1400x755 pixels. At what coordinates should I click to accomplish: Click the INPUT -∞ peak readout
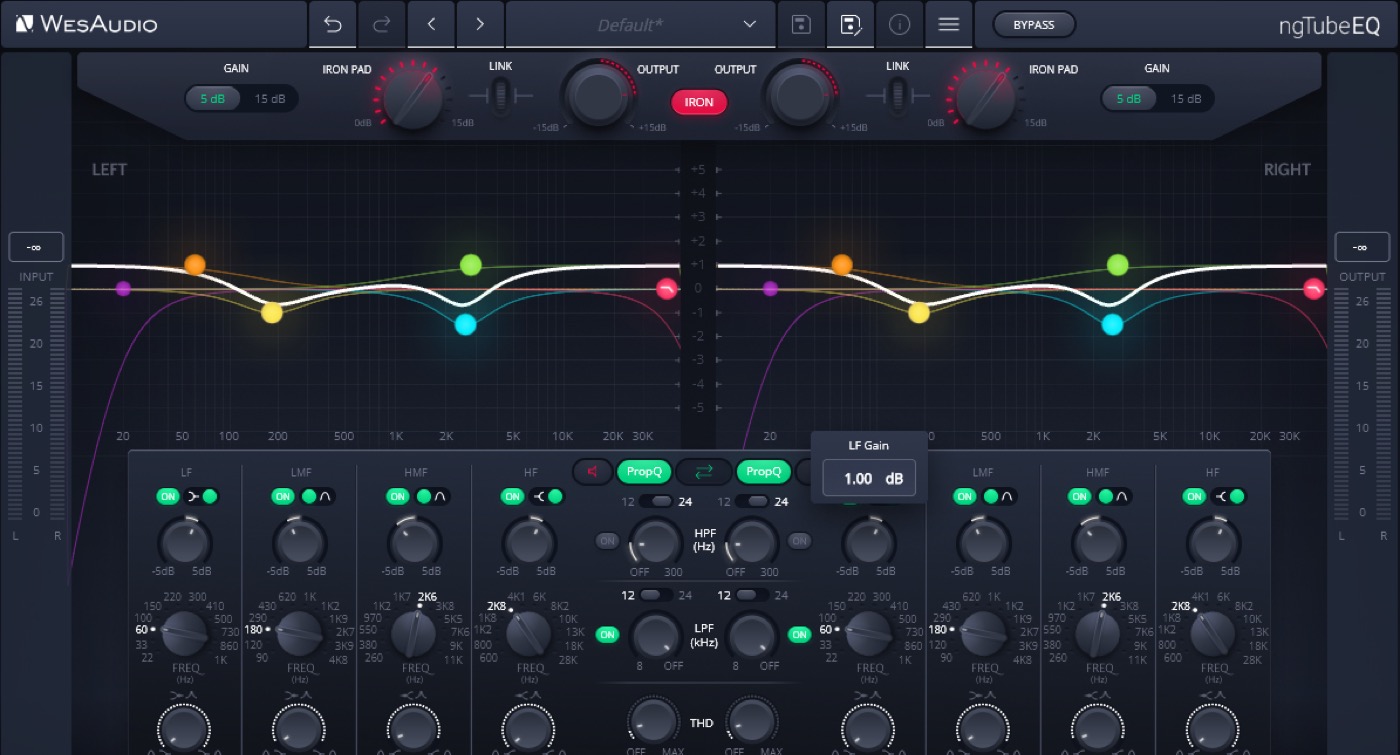click(x=36, y=247)
